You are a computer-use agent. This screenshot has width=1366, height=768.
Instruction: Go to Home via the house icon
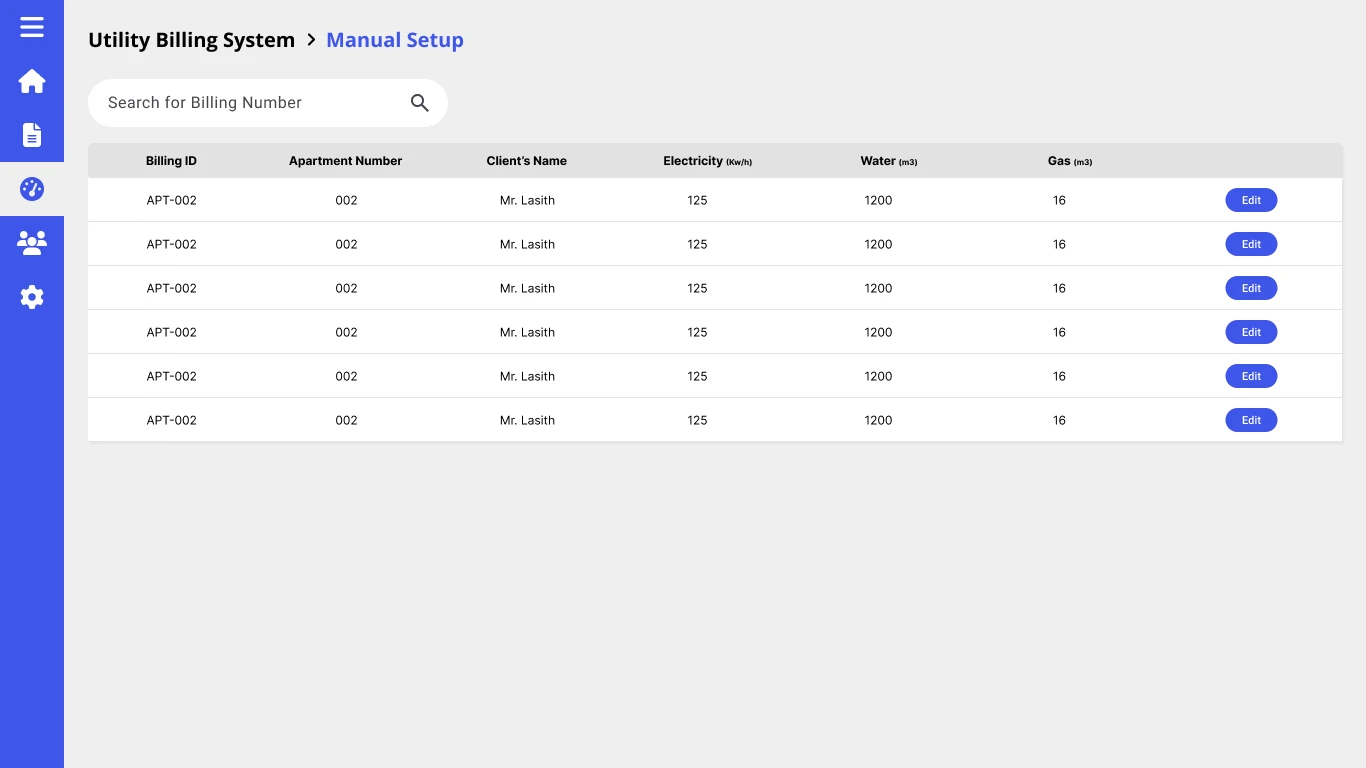(32, 81)
